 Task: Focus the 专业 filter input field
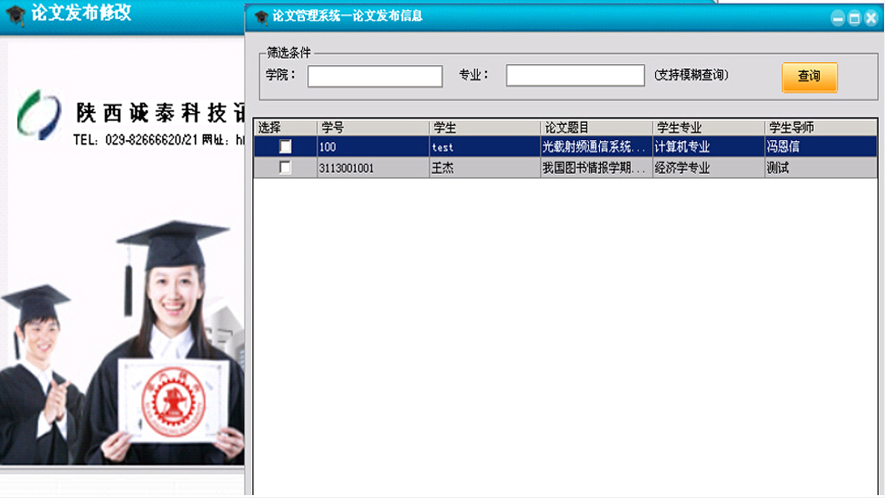point(575,76)
